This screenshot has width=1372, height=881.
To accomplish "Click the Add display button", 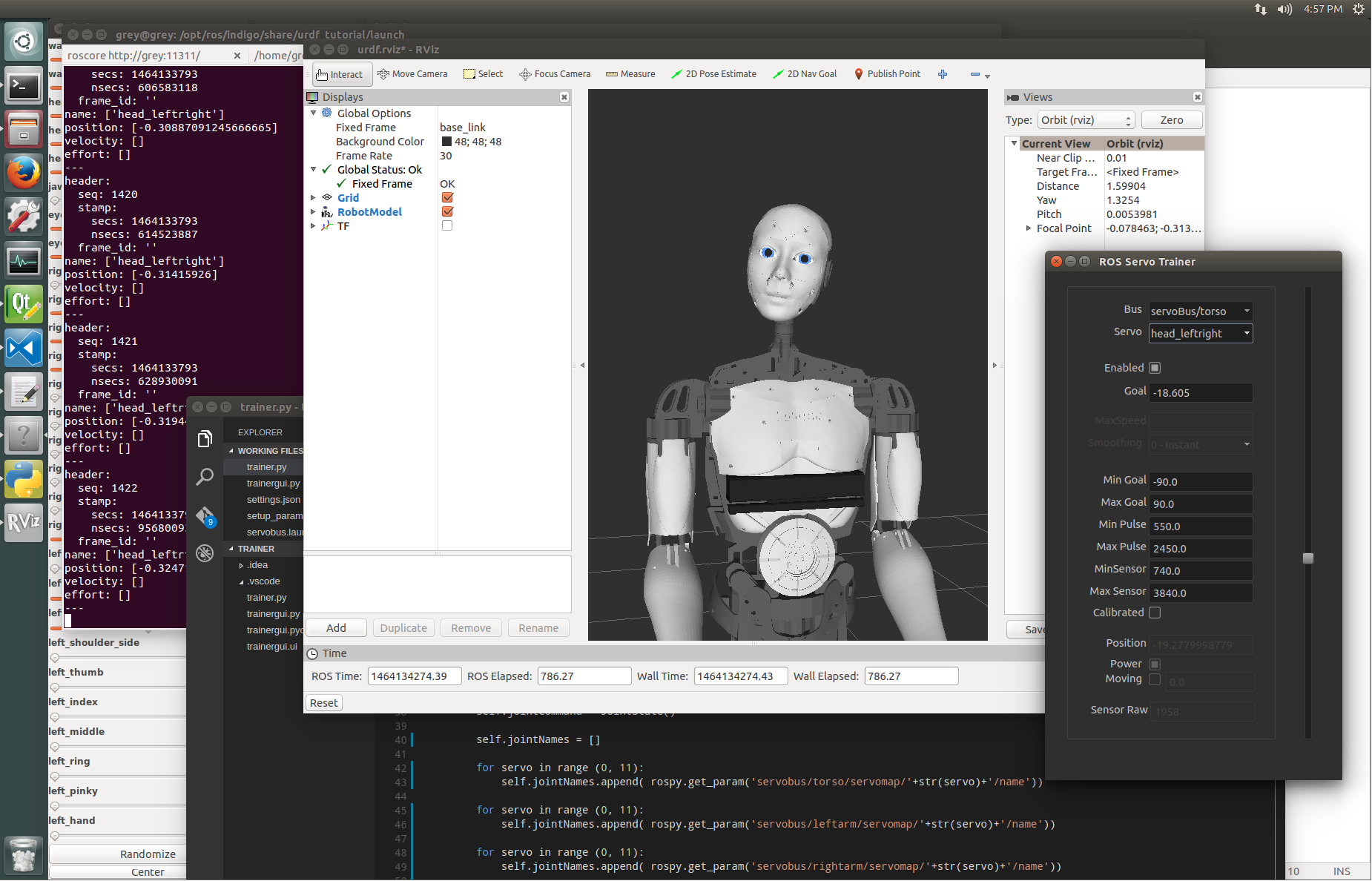I will click(336, 628).
